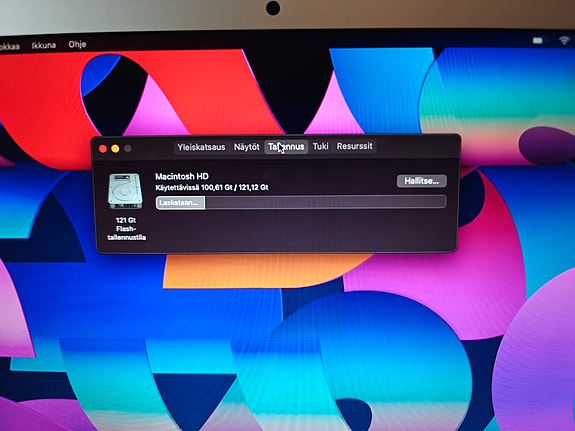Open the Ikkuna menu in menu bar
575x431 pixels.
tap(44, 45)
